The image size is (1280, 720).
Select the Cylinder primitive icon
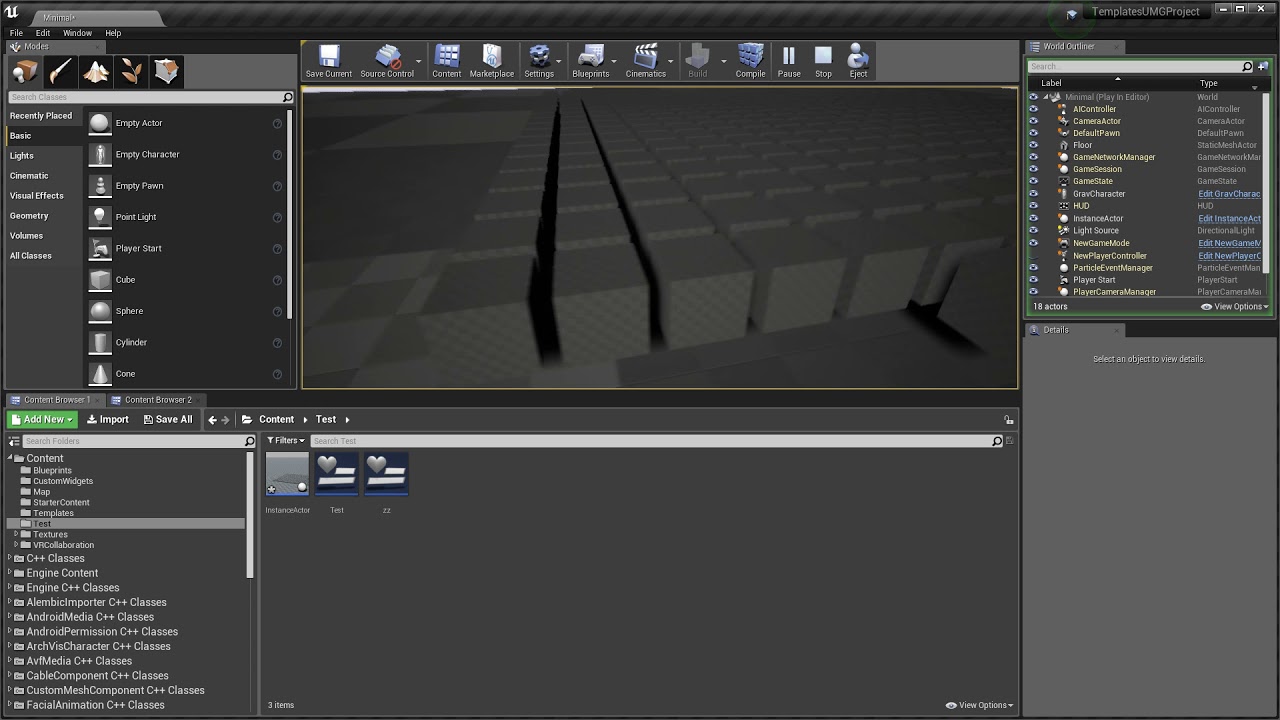(x=100, y=342)
